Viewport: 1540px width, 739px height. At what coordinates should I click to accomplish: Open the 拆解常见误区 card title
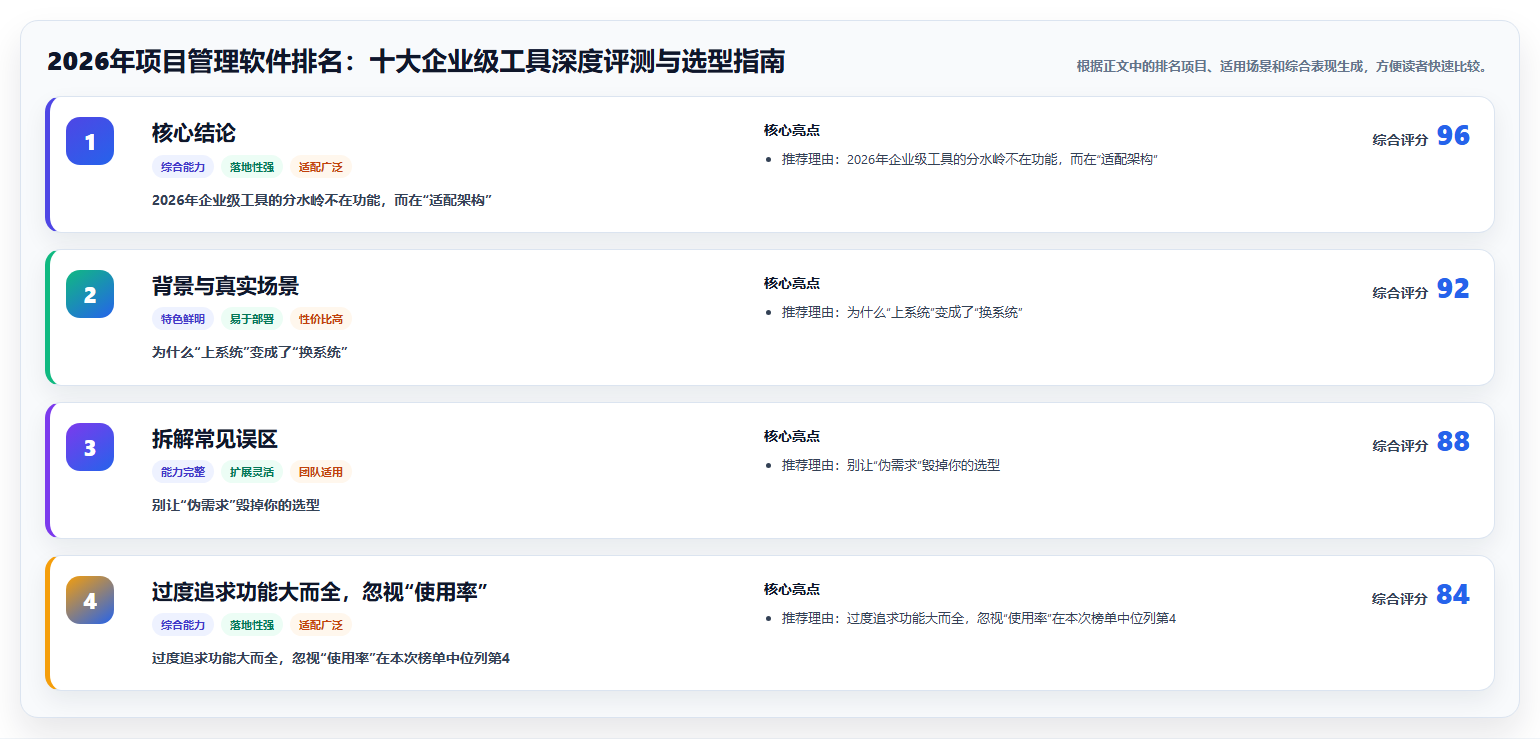[215, 439]
